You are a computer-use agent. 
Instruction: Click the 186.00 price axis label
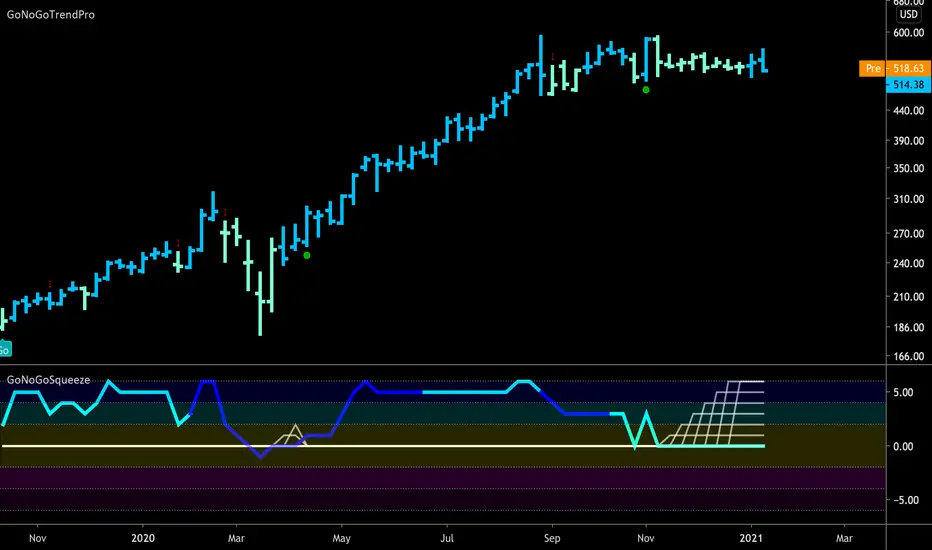coord(908,328)
